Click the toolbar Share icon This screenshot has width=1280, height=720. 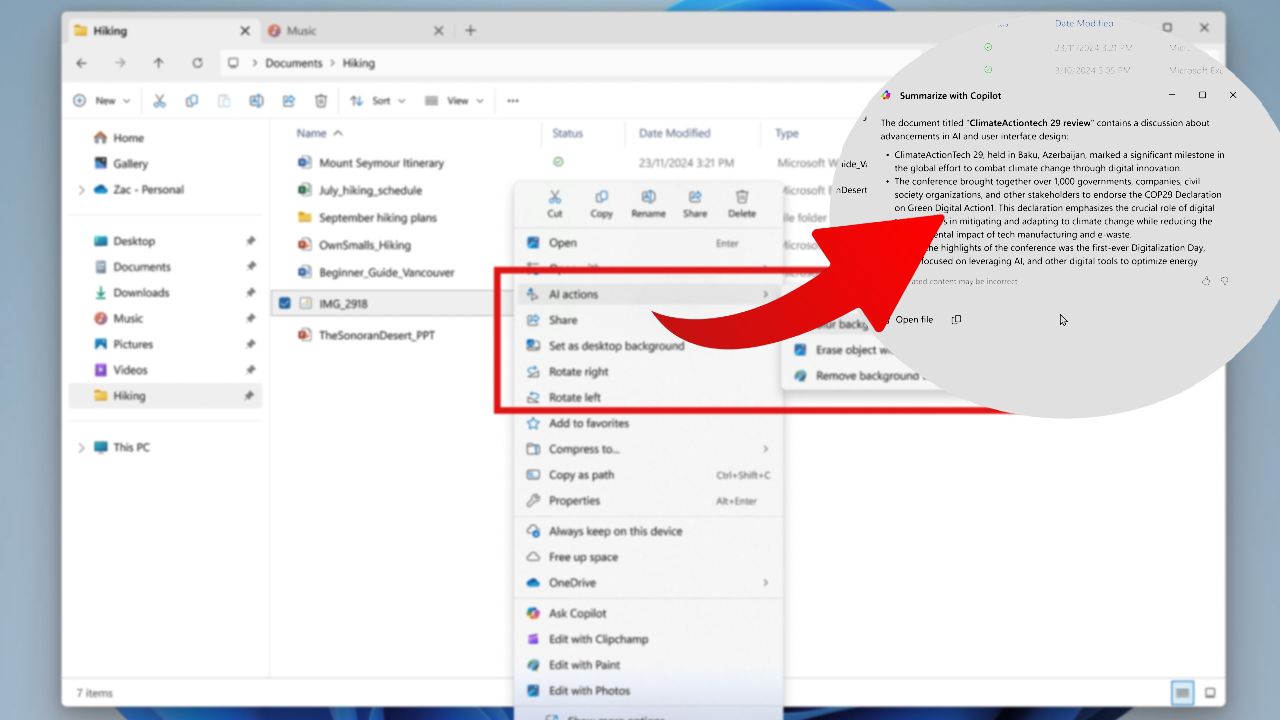tap(289, 101)
